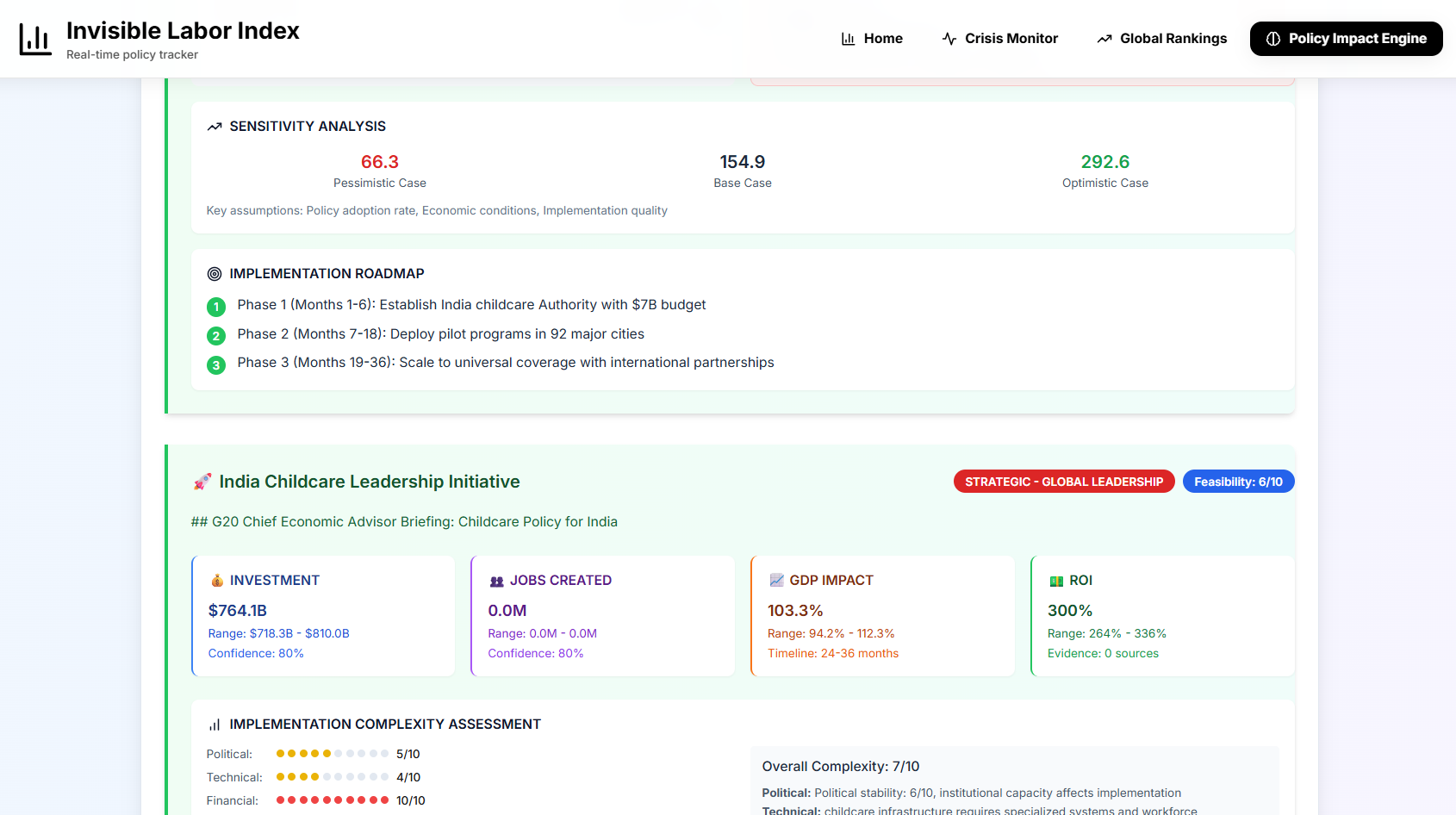This screenshot has height=815, width=1456.
Task: Click the ROI metric card
Action: click(1163, 616)
